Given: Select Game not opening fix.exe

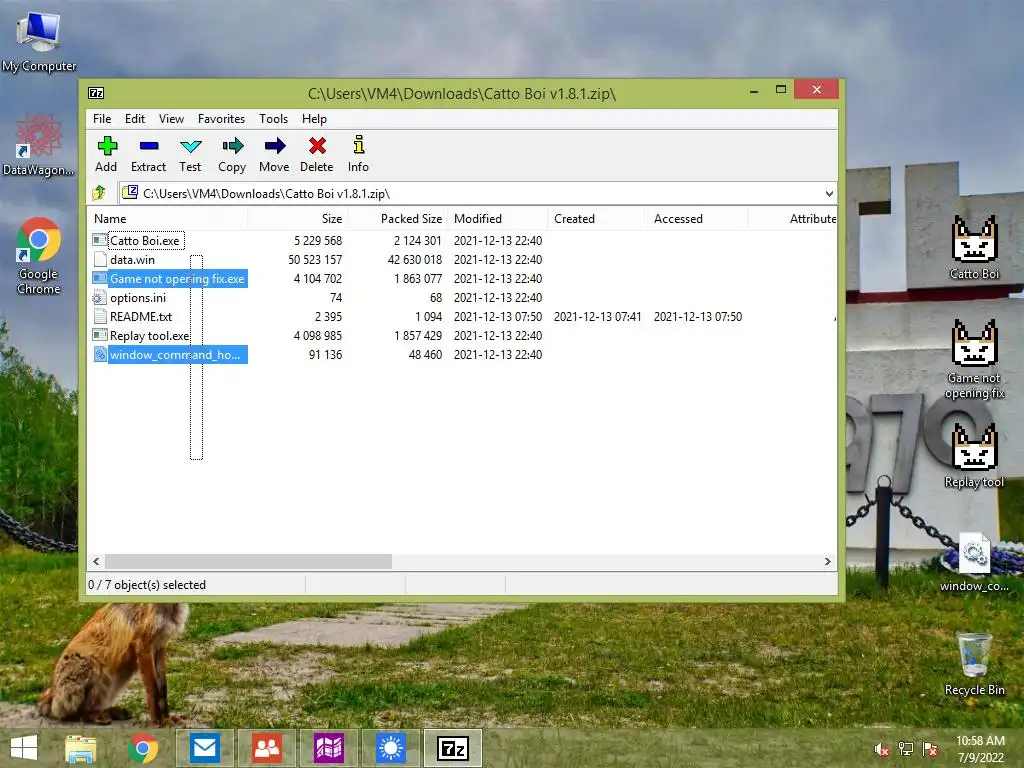Looking at the screenshot, I should point(177,278).
